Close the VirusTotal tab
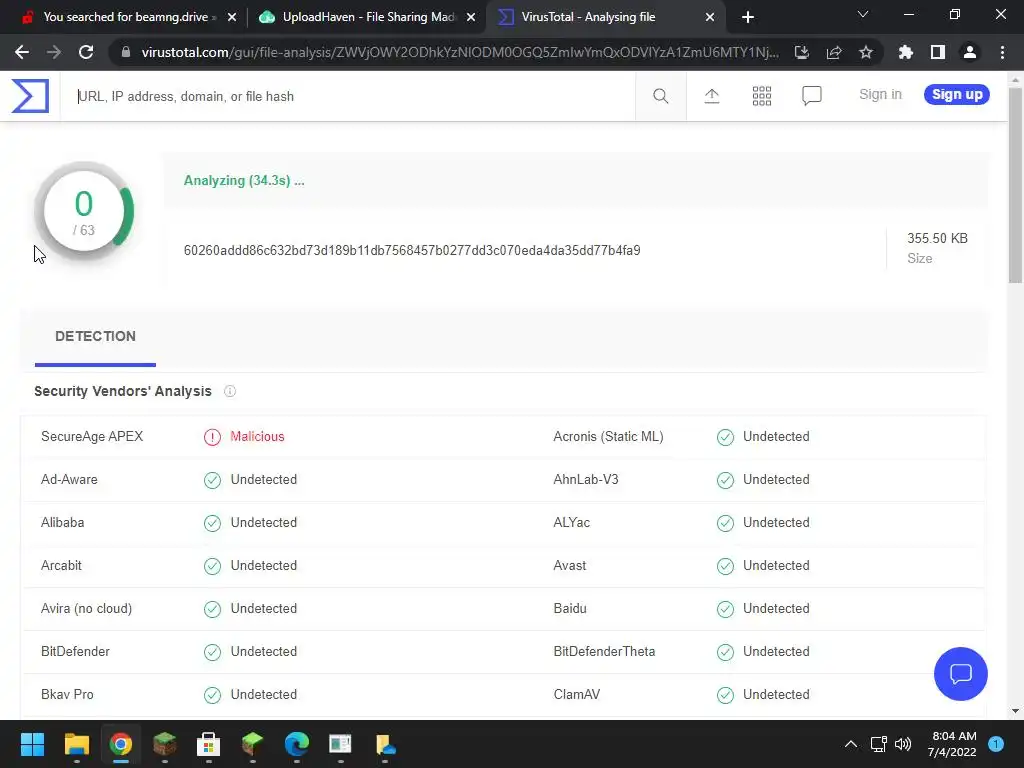 710,17
